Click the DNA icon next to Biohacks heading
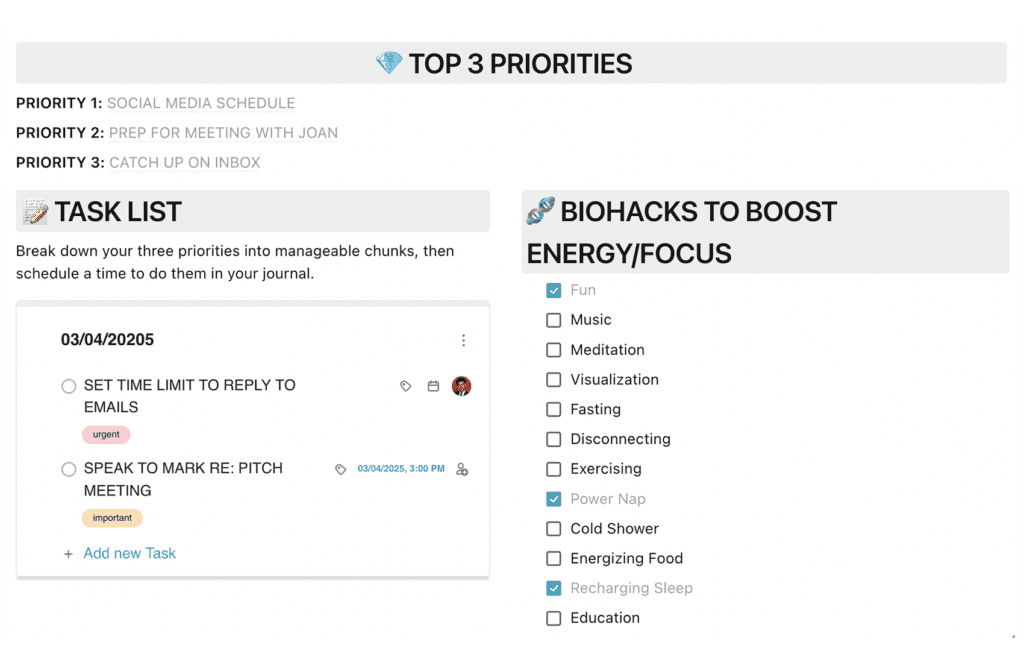The width and height of the screenshot is (1024, 663). [541, 210]
